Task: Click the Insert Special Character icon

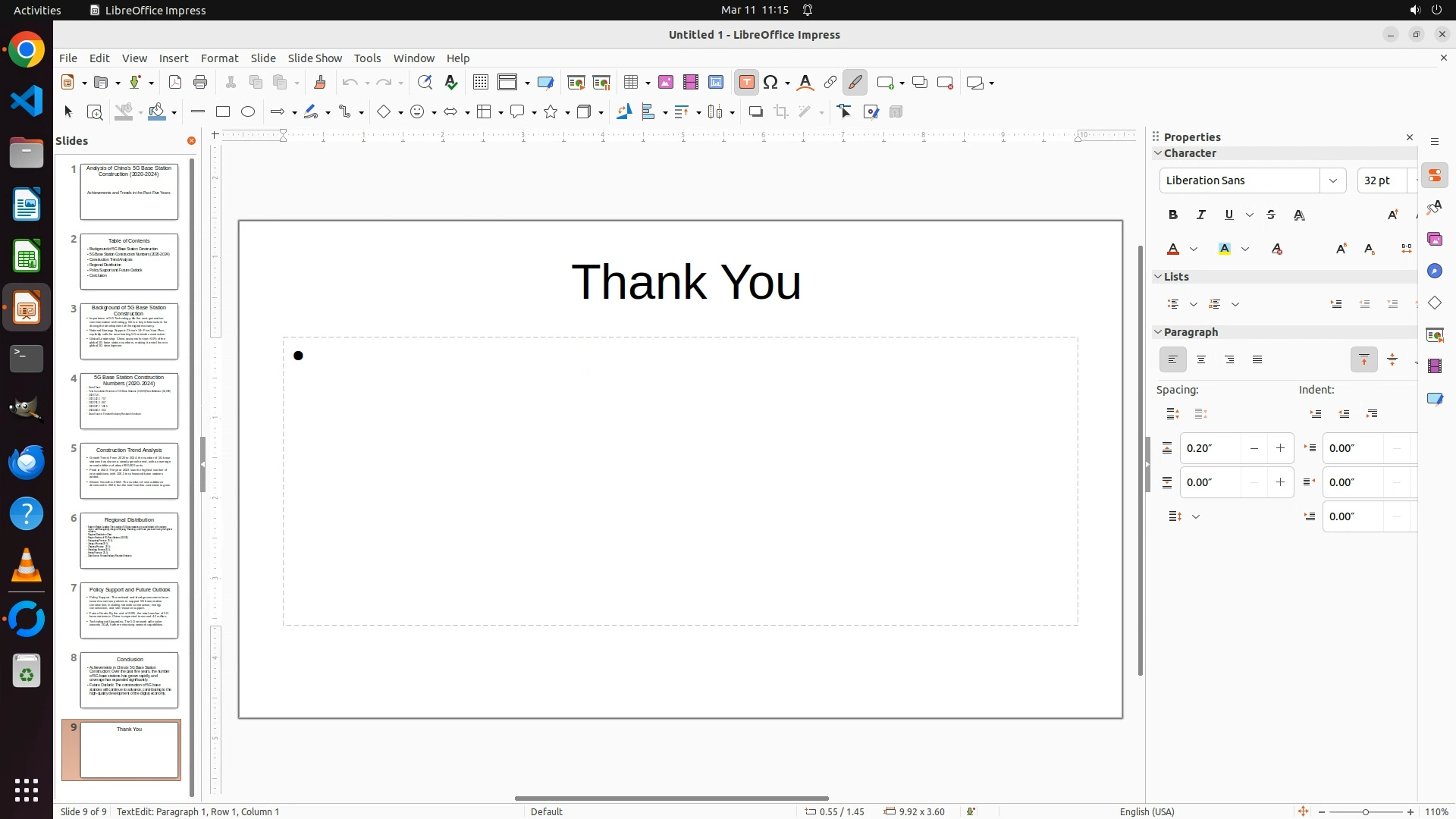Action: coord(771,83)
